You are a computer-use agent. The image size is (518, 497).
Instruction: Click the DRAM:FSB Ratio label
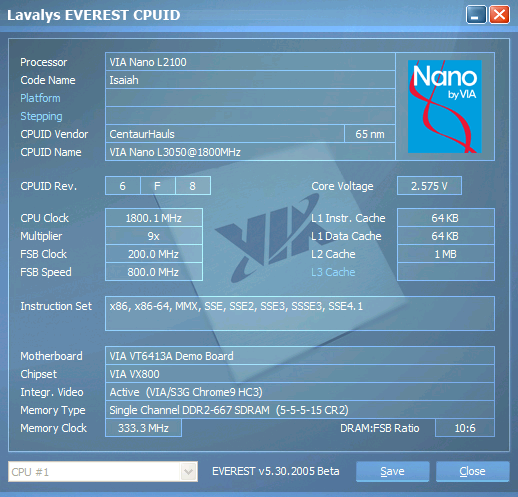coord(380,428)
